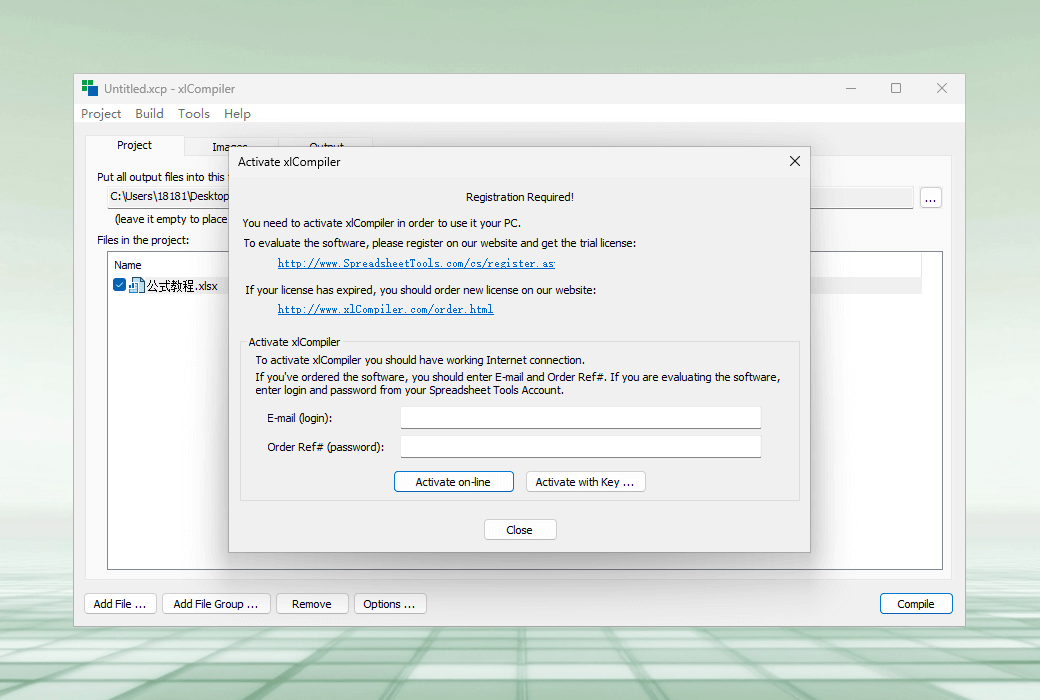1040x700 pixels.
Task: Open the Tools menu
Action: [x=194, y=113]
